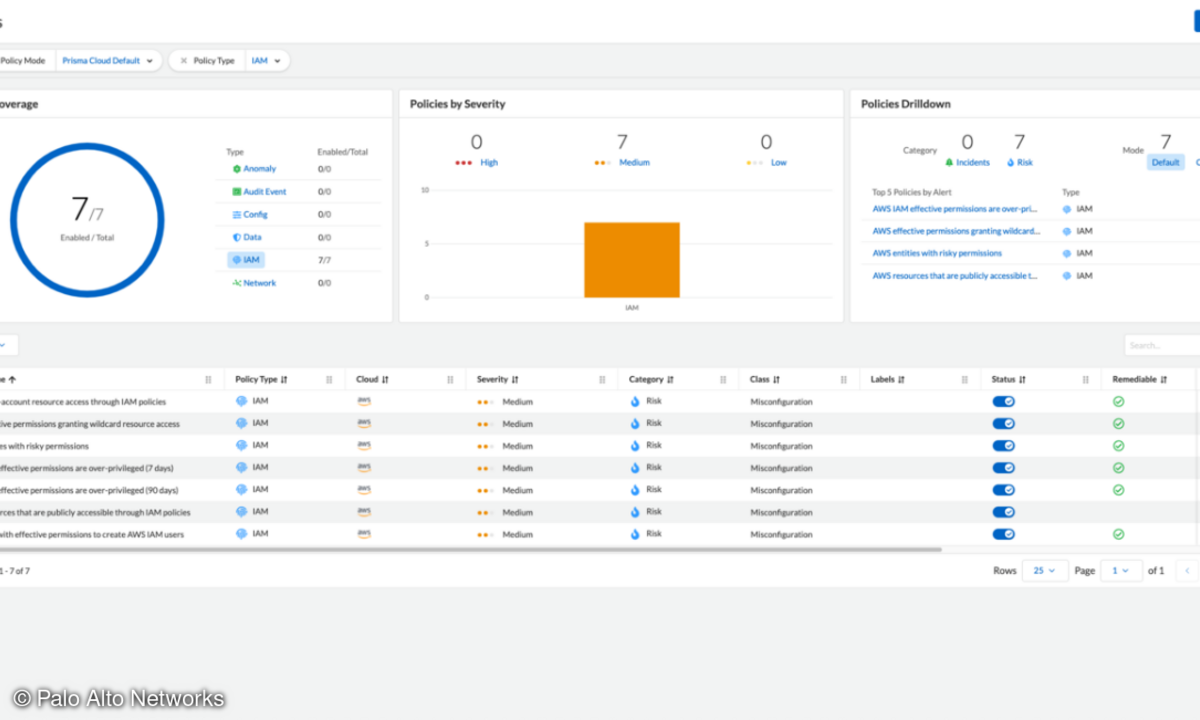Viewport: 1200px width, 720px height.
Task: Toggle status for account resource access policy
Action: pyautogui.click(x=1004, y=402)
